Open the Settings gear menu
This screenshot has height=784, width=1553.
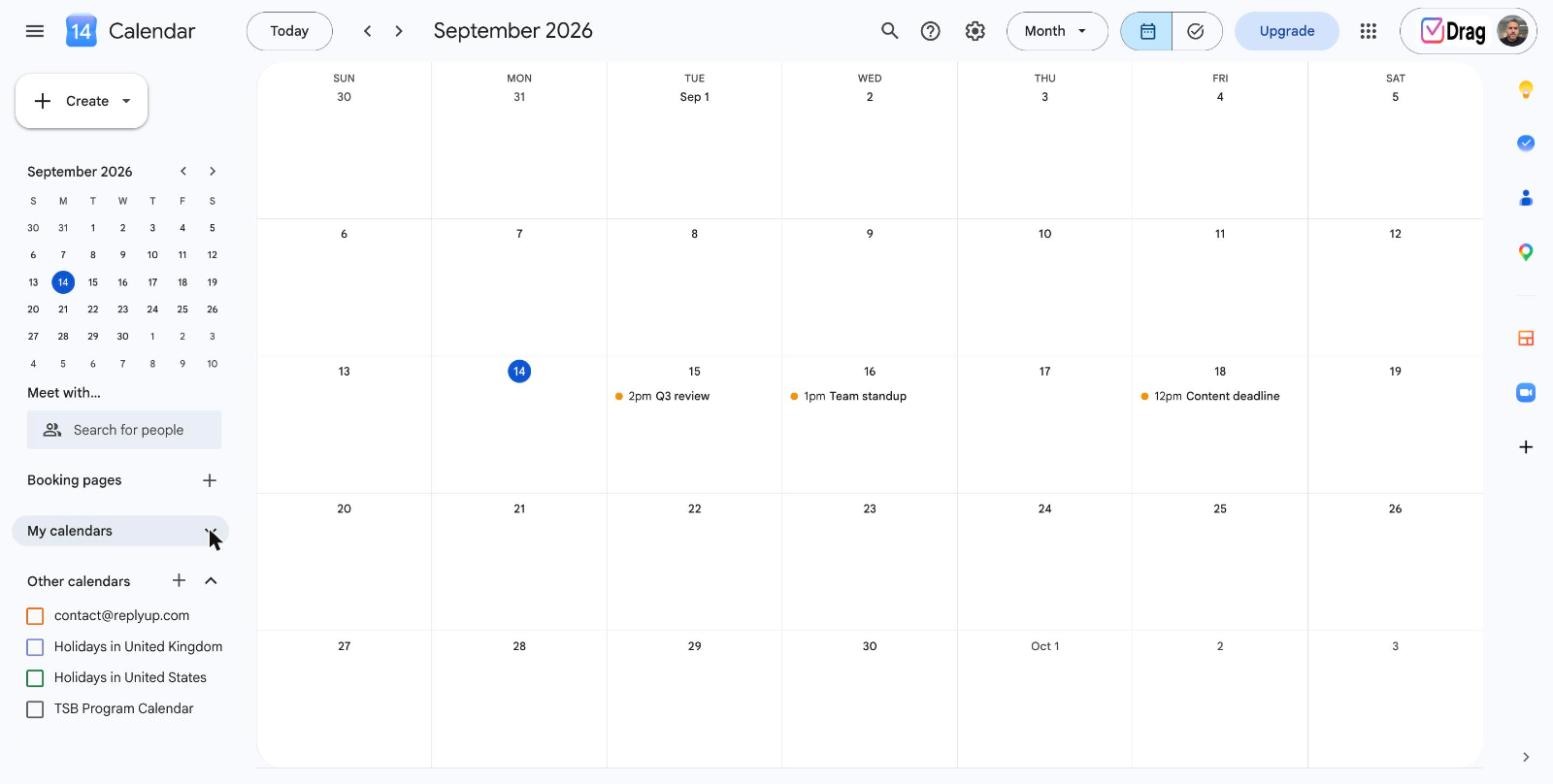tap(975, 31)
